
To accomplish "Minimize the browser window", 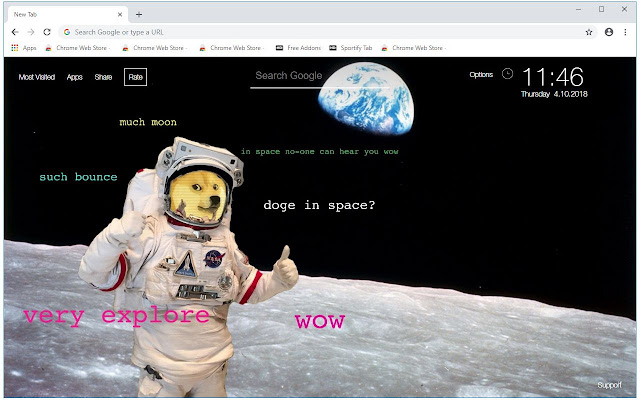I will click(578, 9).
